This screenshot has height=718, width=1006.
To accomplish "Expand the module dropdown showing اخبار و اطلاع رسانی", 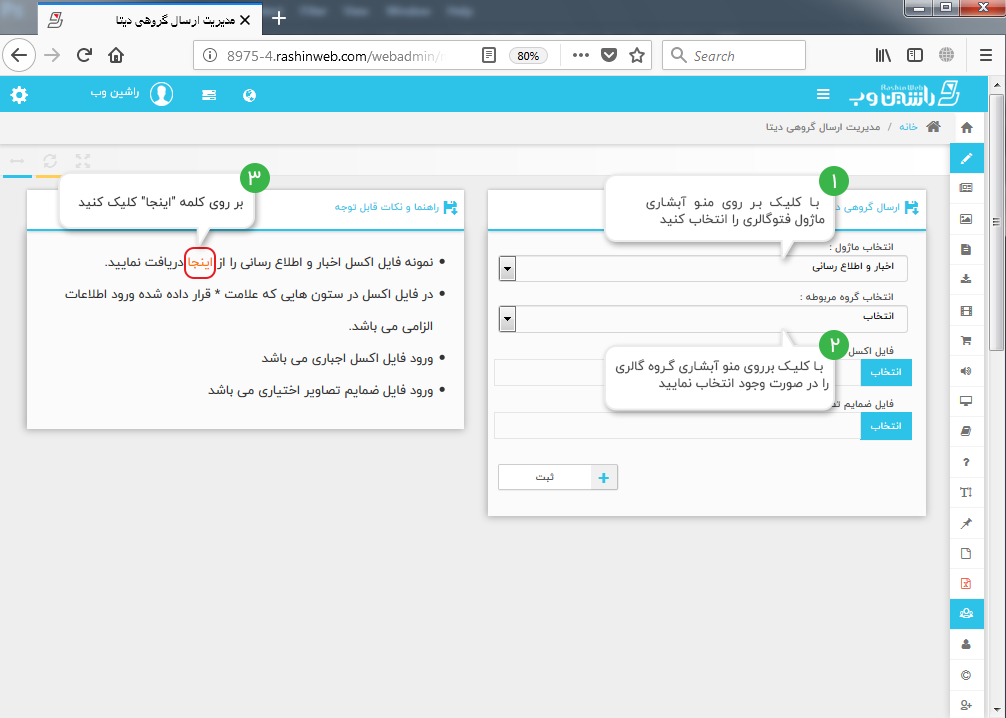I will coord(703,268).
